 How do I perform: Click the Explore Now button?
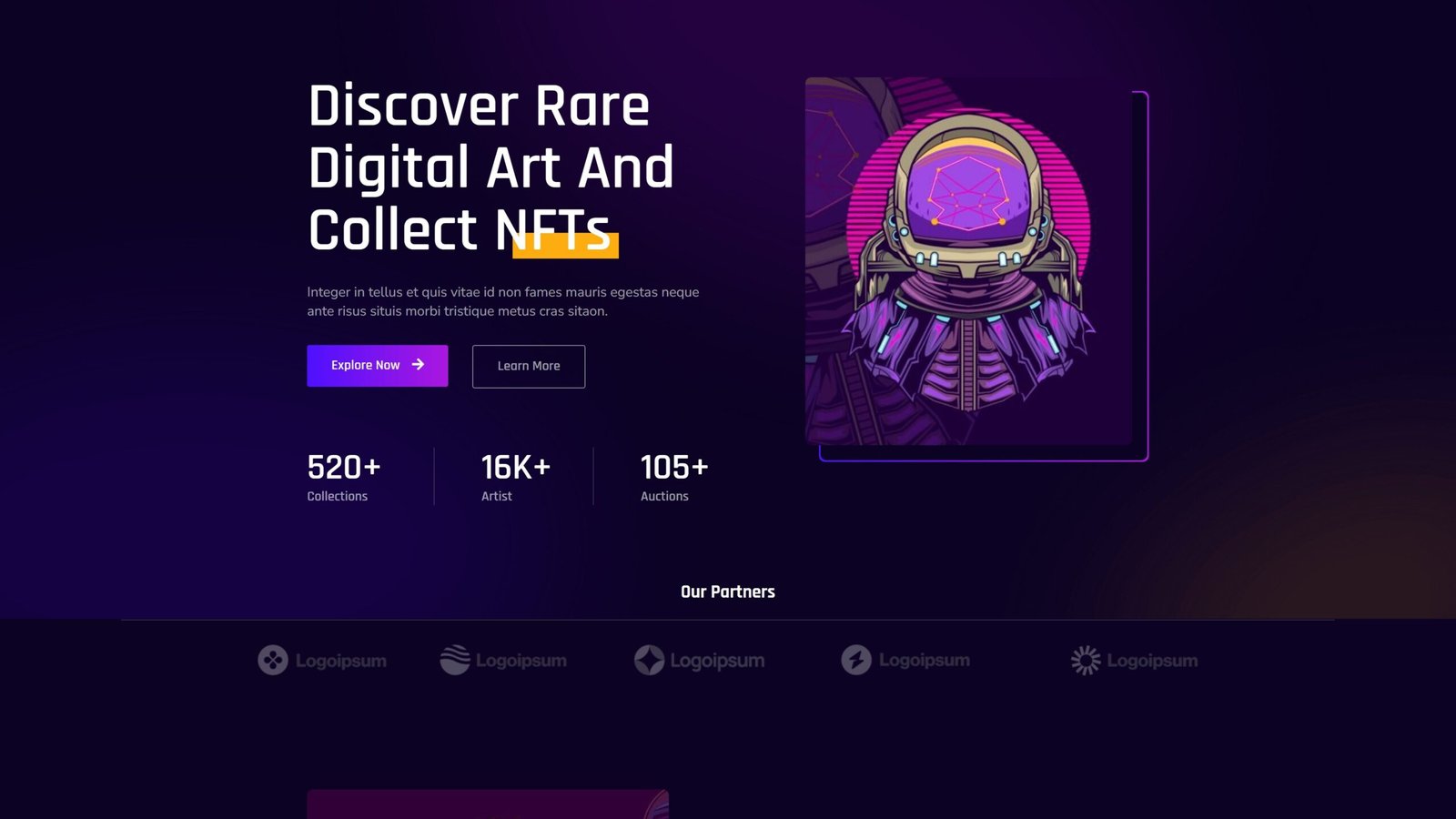click(x=377, y=366)
